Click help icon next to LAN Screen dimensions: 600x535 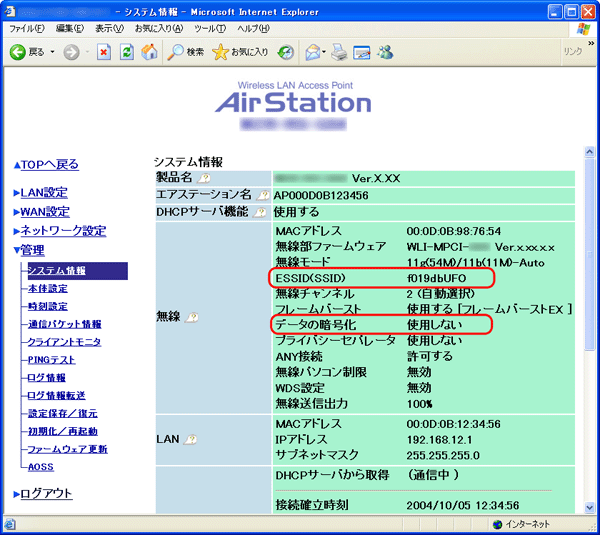[190, 440]
